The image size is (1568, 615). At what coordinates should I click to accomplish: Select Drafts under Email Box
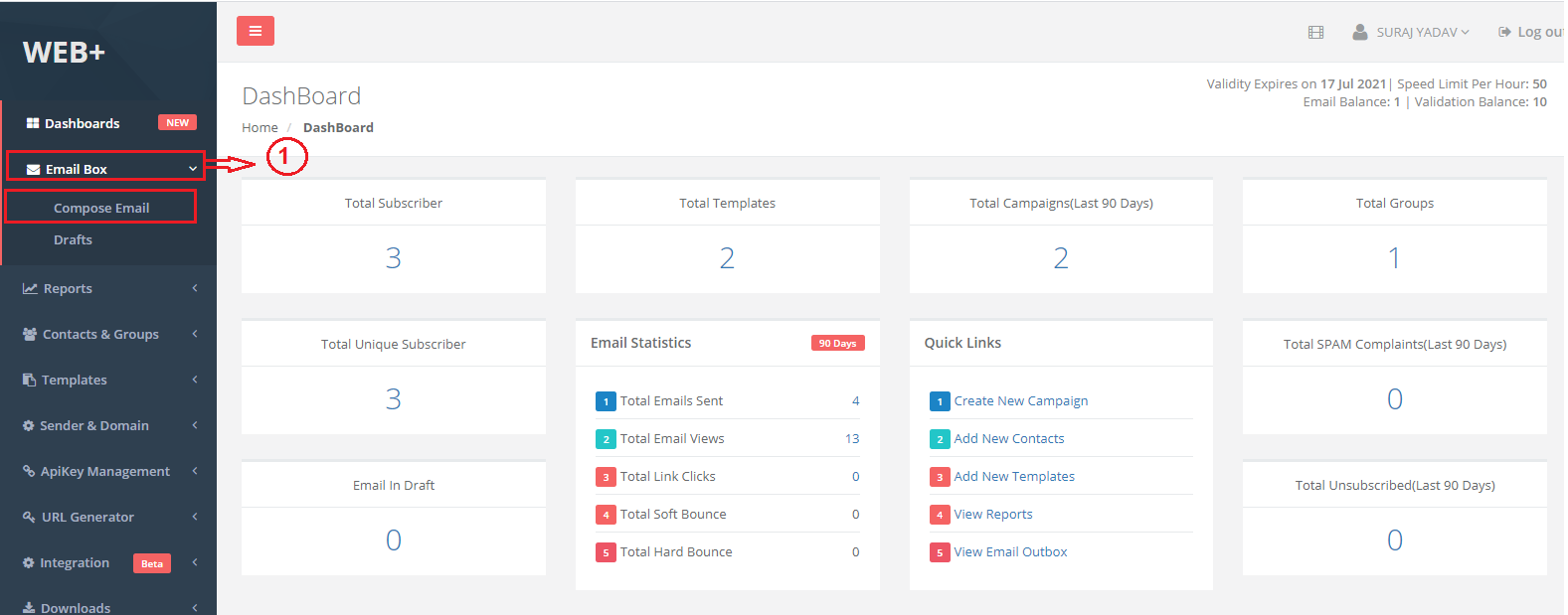73,240
